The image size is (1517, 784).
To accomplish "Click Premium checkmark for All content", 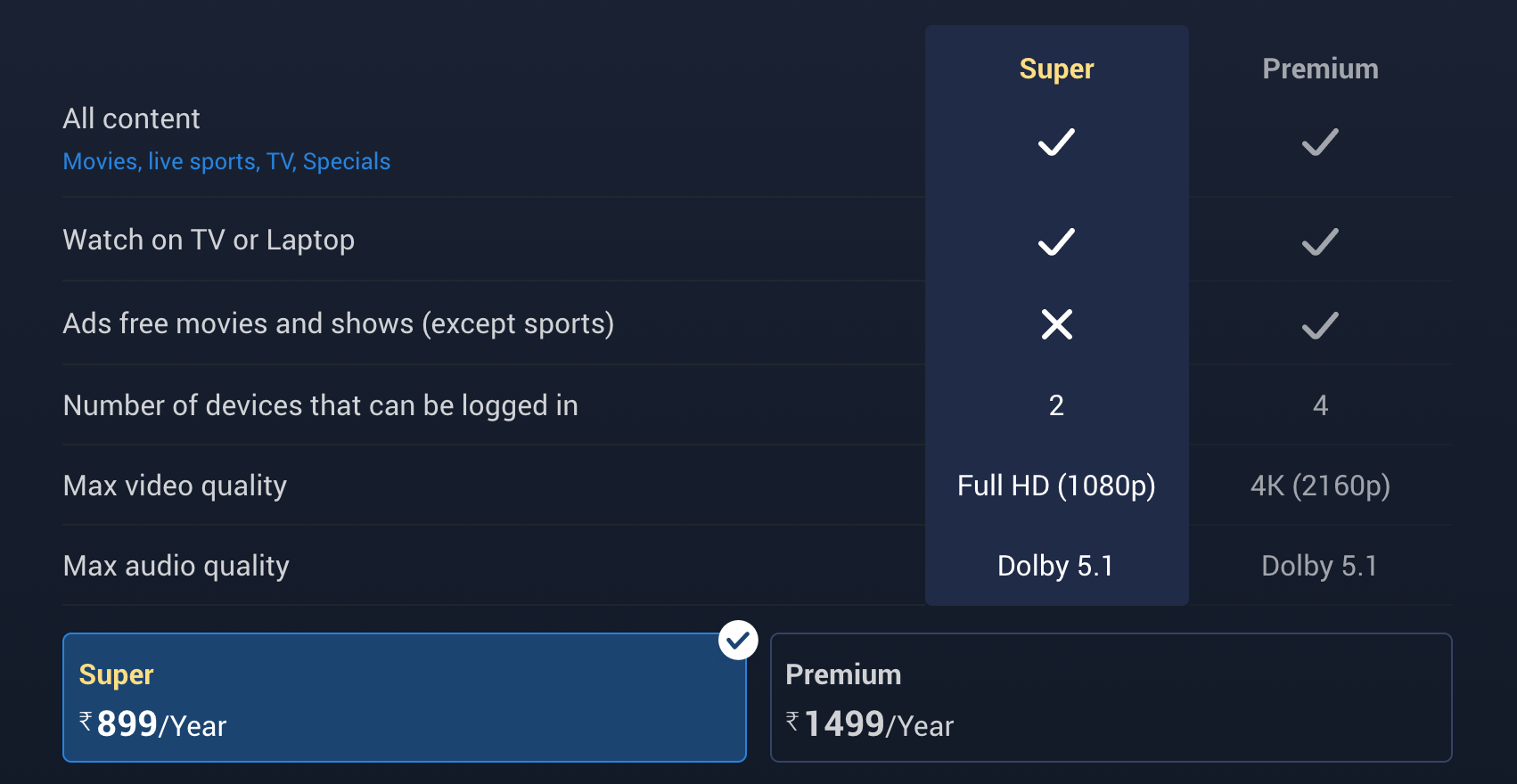I will click(1320, 143).
